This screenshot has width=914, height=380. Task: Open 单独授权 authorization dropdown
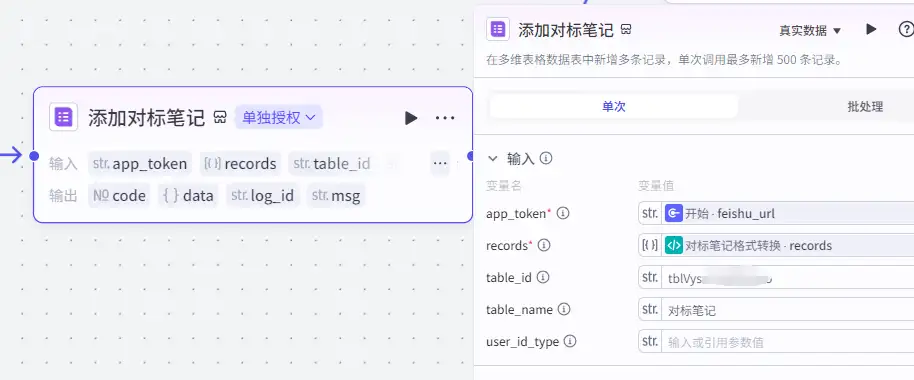coord(279,118)
